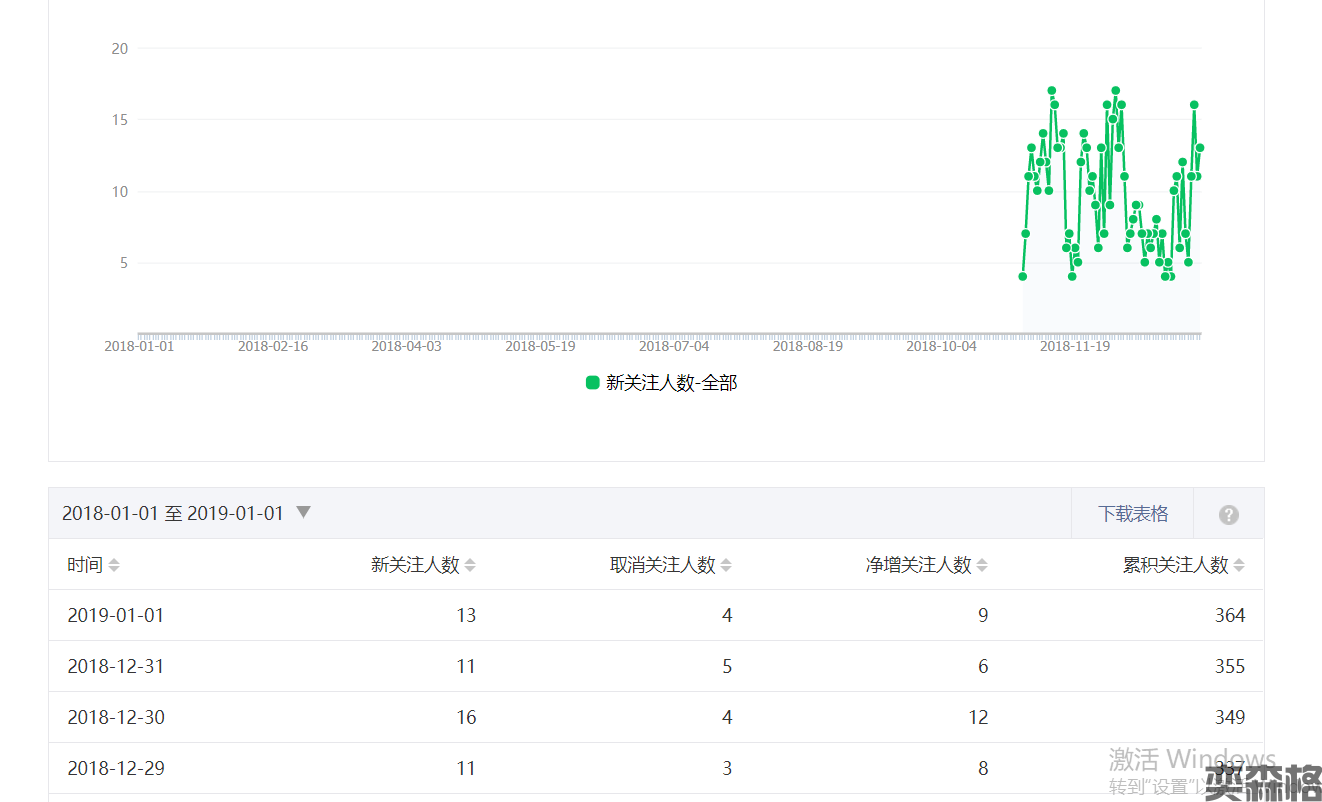Select the 2018-12-30 row date cell
This screenshot has height=802, width=1322.
[116, 717]
